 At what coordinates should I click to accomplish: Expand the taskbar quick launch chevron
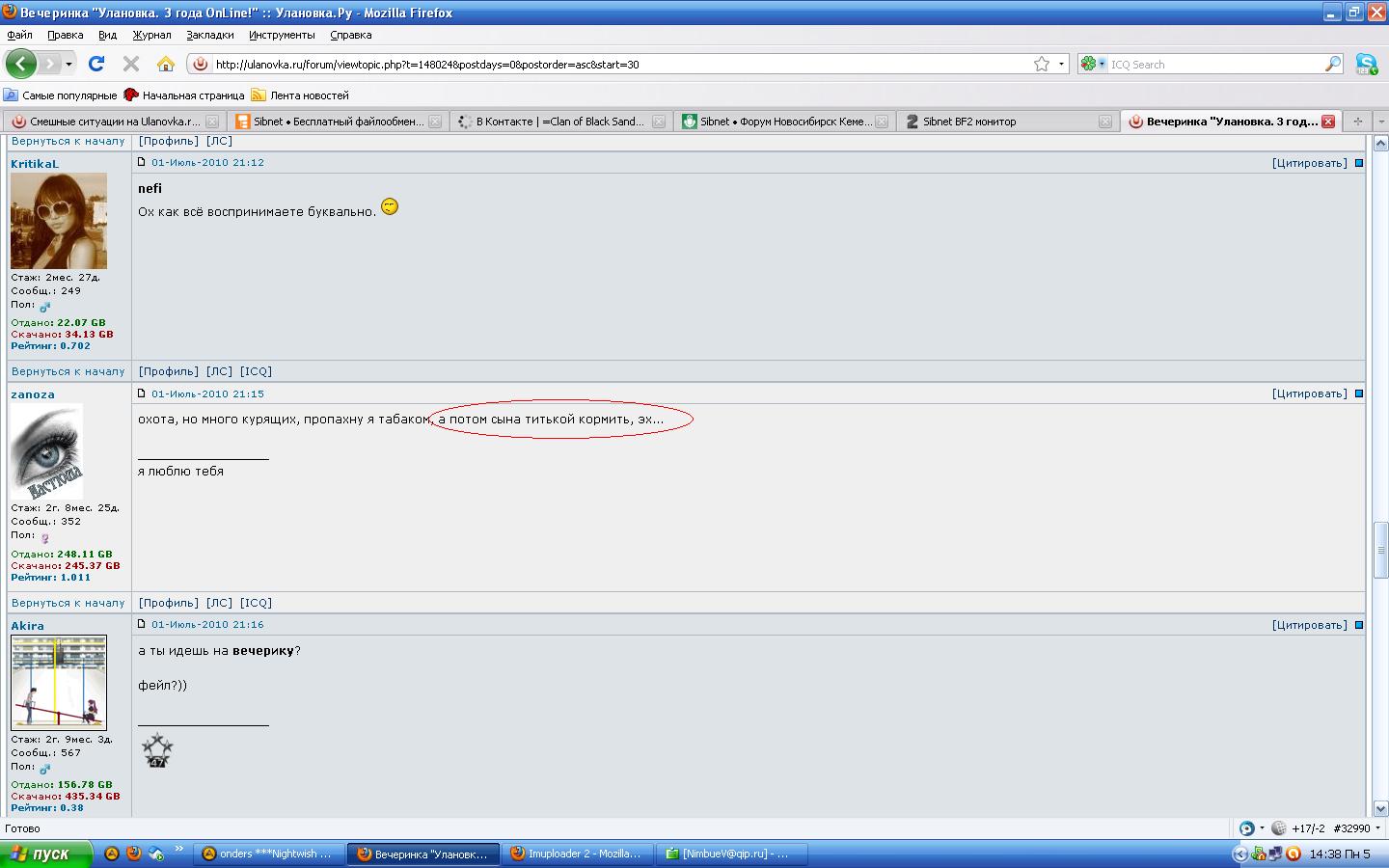click(179, 850)
